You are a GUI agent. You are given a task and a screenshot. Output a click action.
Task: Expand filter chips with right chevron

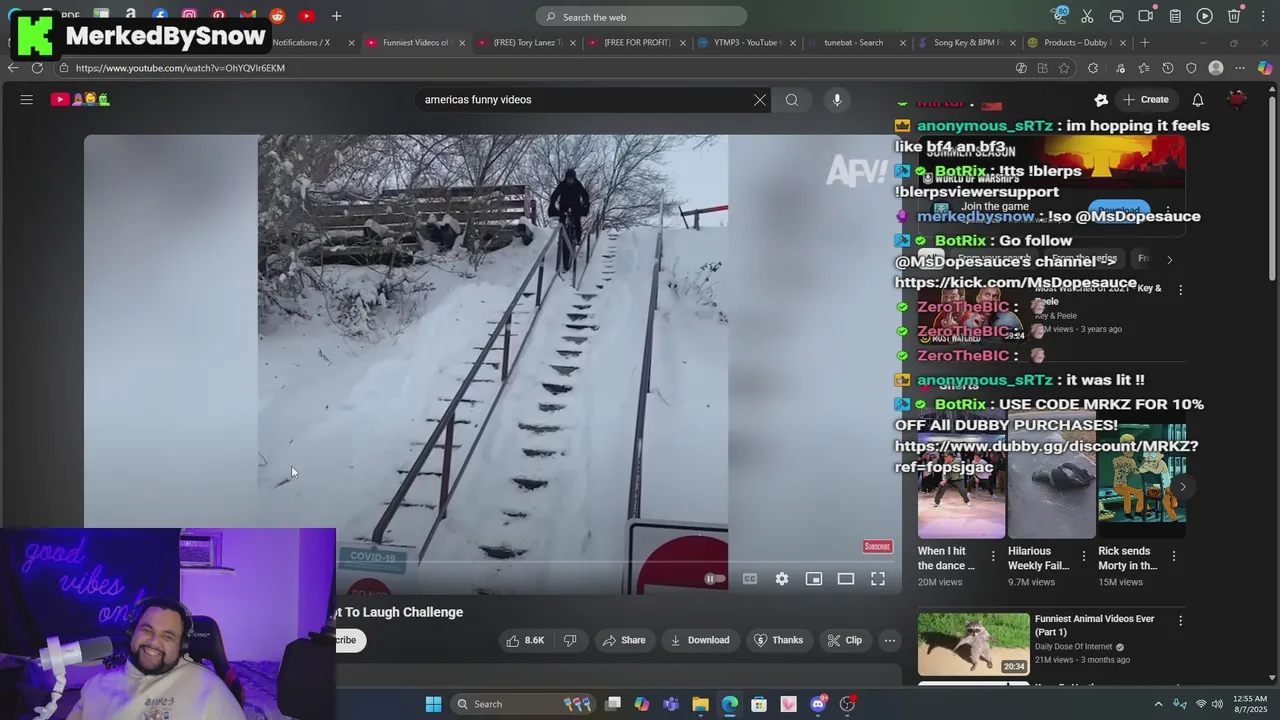[x=1170, y=259]
